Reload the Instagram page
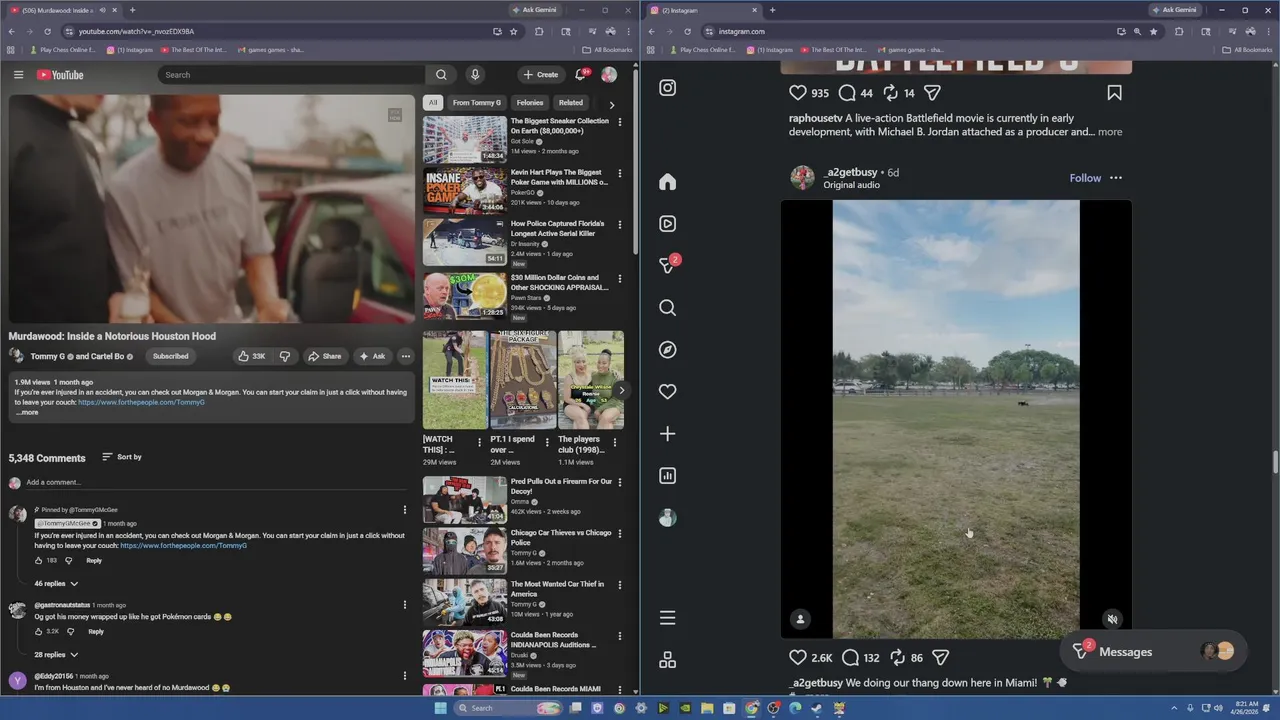 pos(687,31)
